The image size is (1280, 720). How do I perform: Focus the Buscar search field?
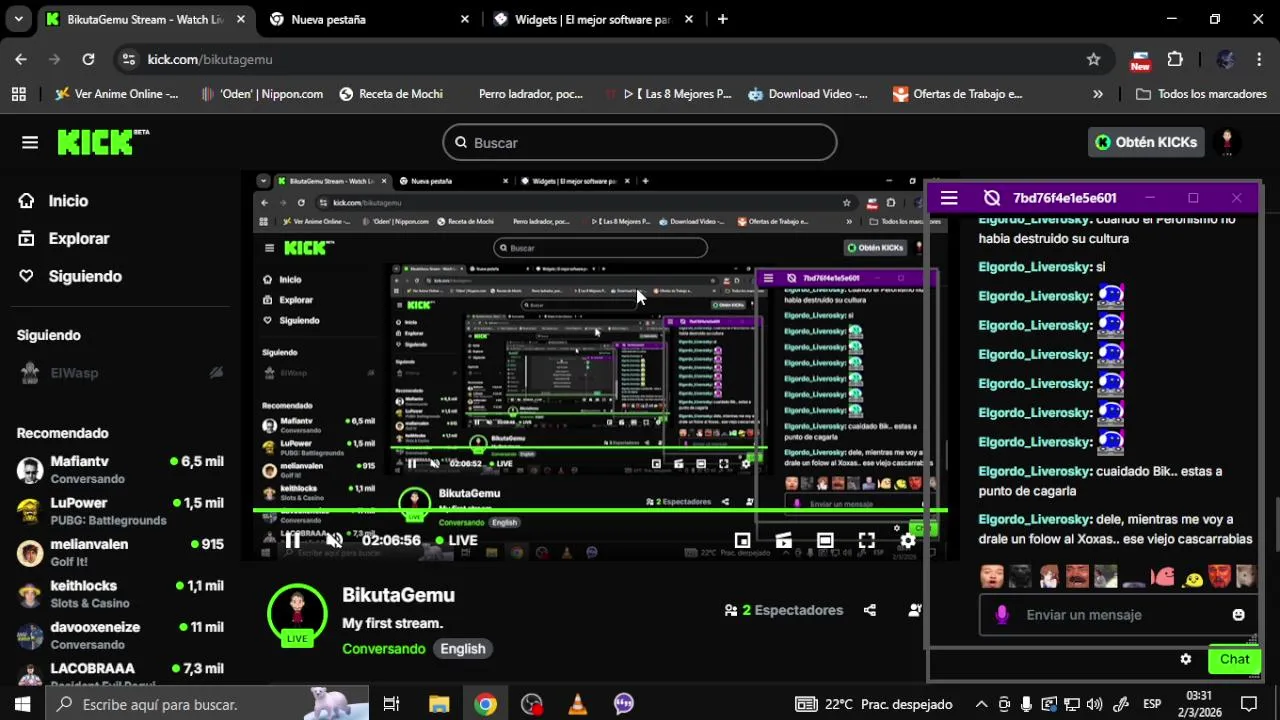point(640,142)
